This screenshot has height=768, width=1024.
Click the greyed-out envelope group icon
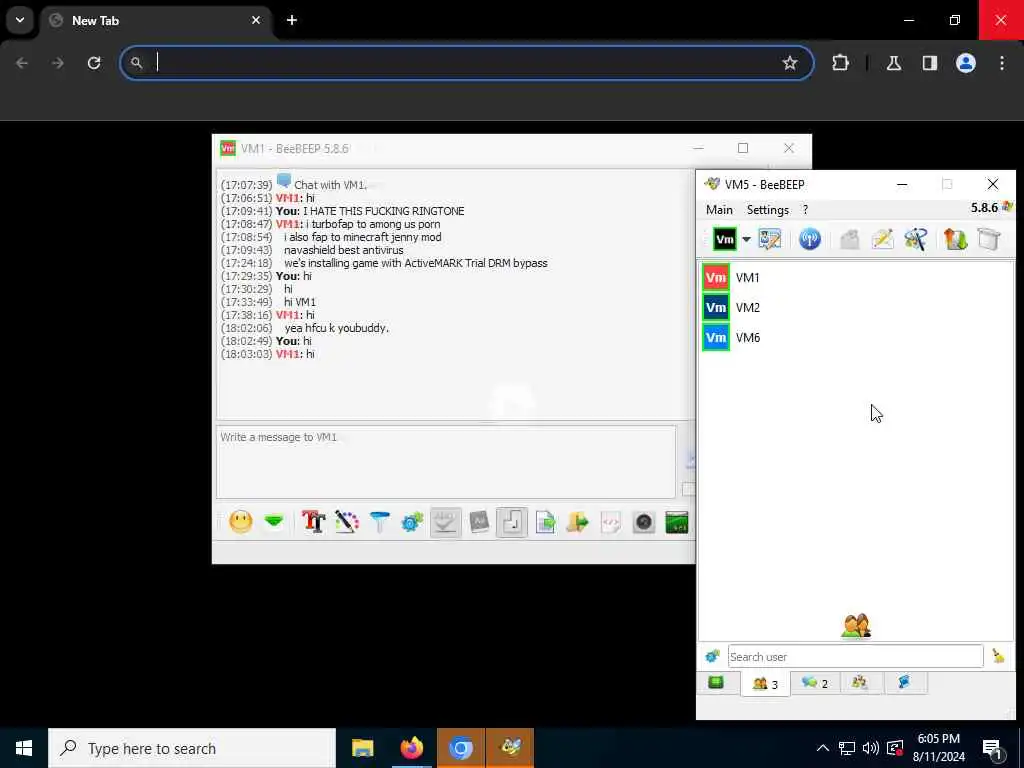click(x=849, y=239)
